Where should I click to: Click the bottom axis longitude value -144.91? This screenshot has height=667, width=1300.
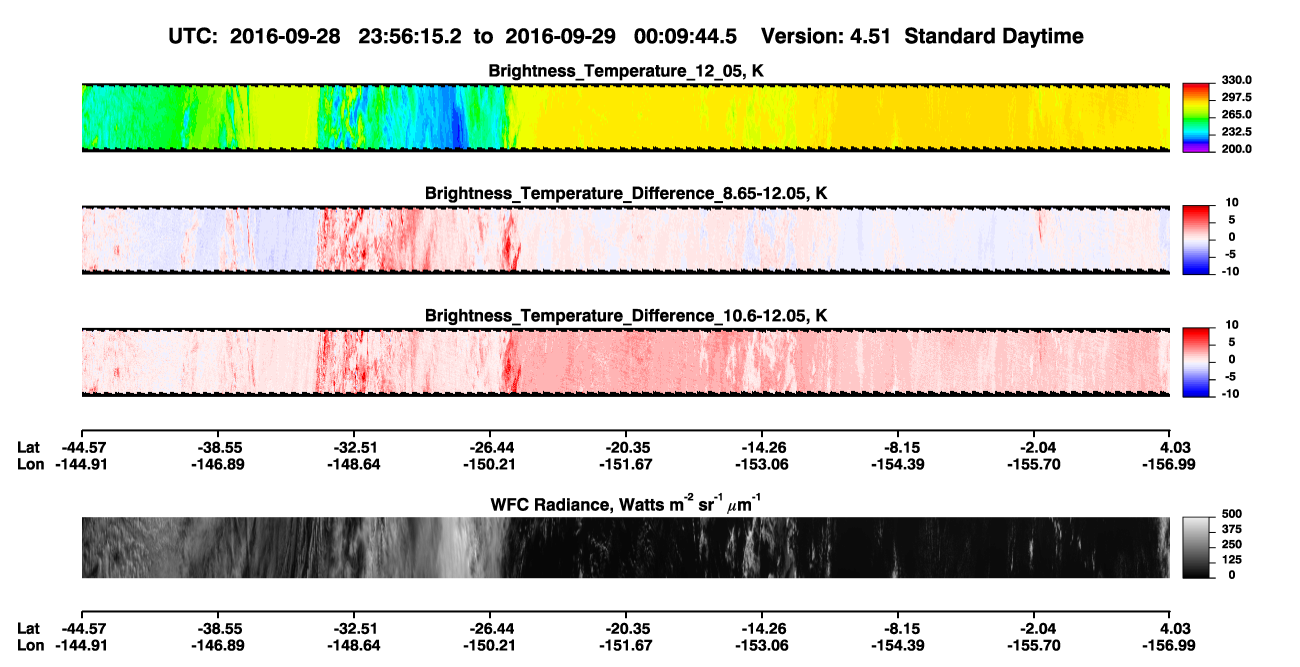click(x=81, y=645)
